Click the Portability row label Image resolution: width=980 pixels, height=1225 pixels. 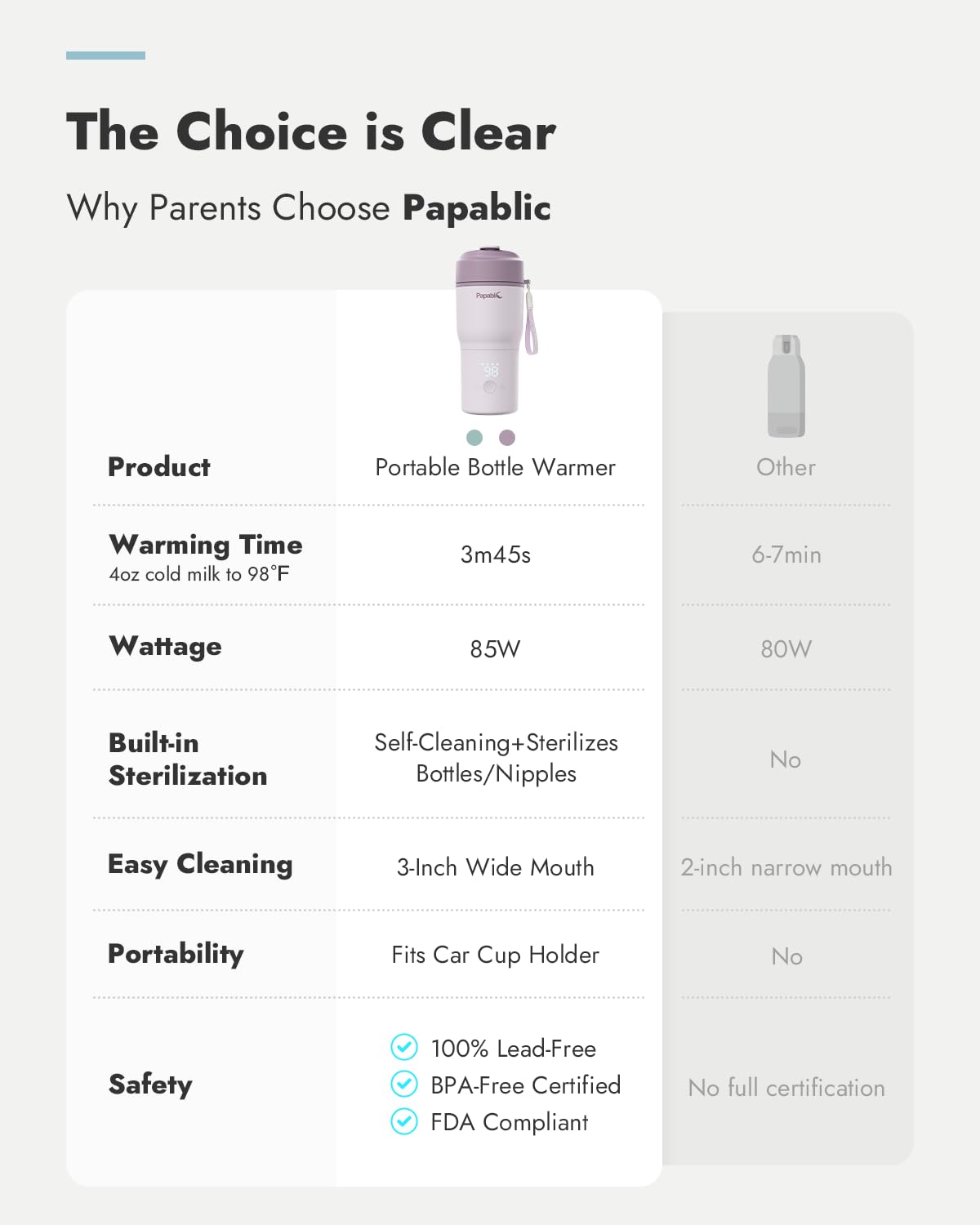176,954
